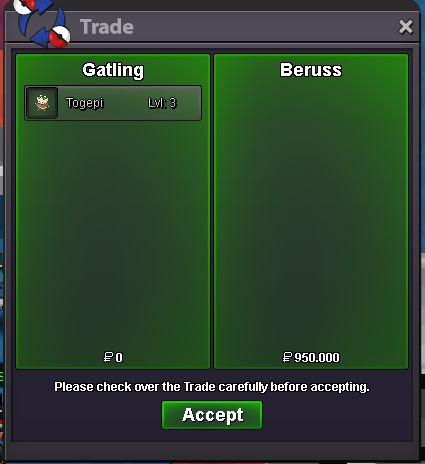This screenshot has height=464, width=425.
Task: Select the Togepi name in Gatling's offer
Action: [85, 103]
